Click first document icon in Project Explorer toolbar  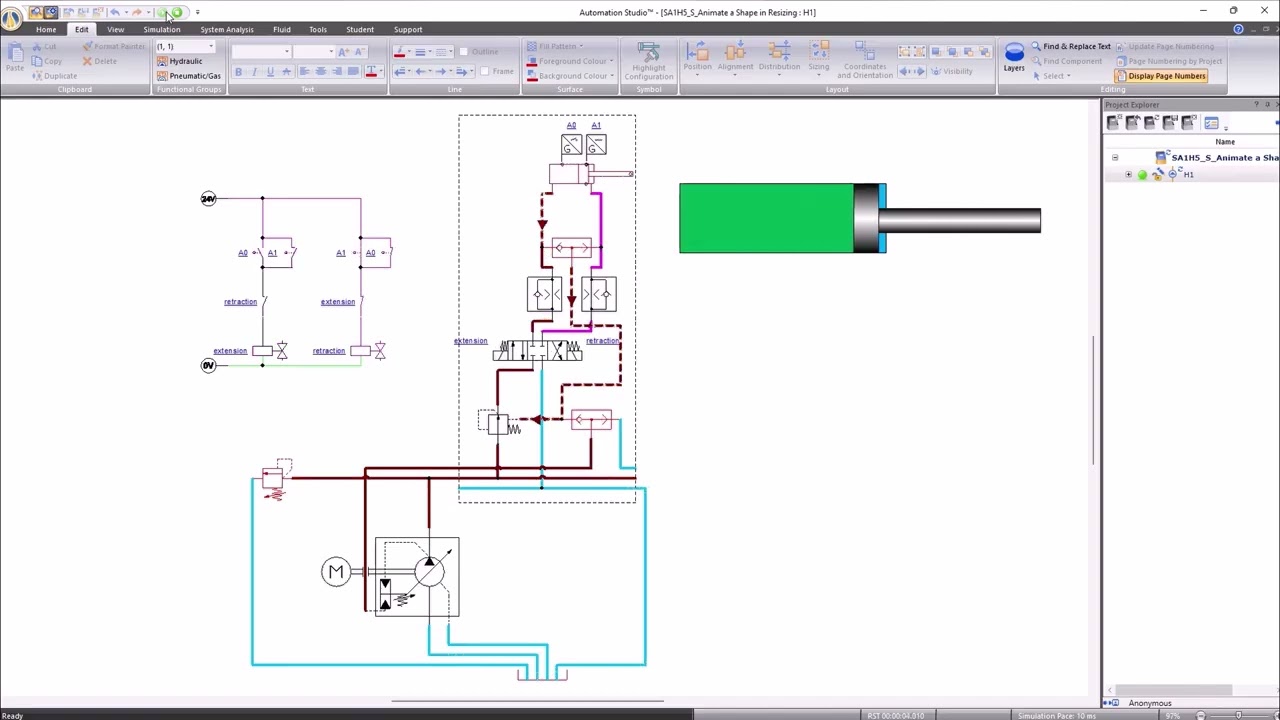[x=1113, y=122]
